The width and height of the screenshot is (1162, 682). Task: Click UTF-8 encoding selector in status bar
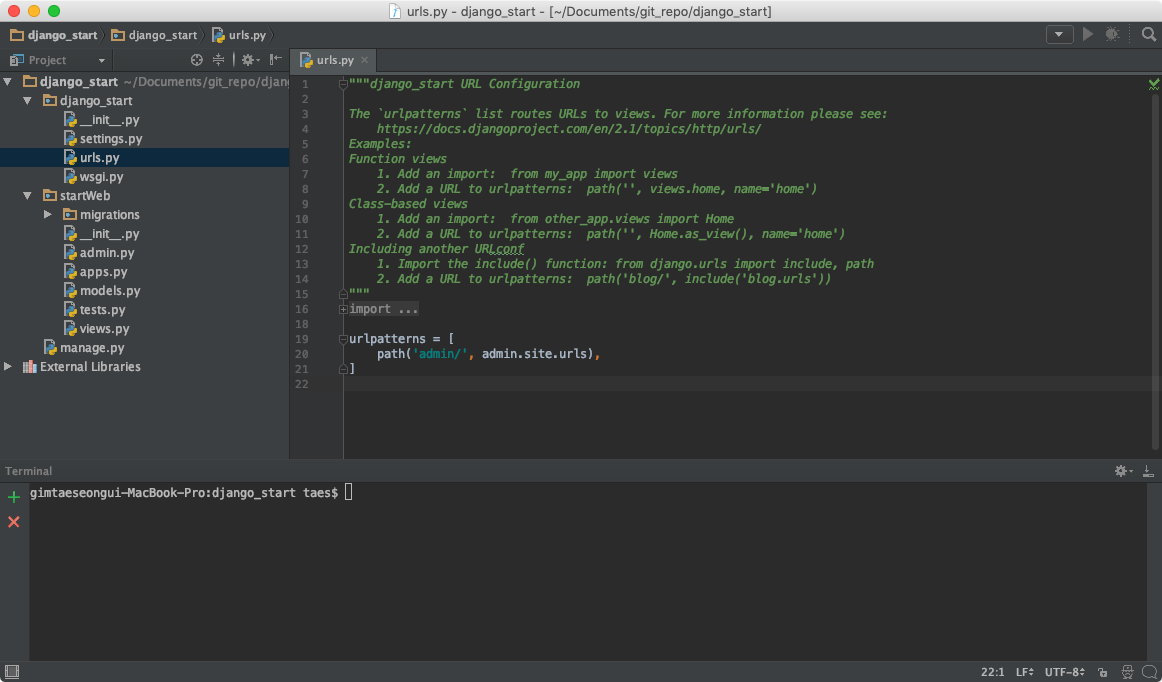click(x=1064, y=672)
